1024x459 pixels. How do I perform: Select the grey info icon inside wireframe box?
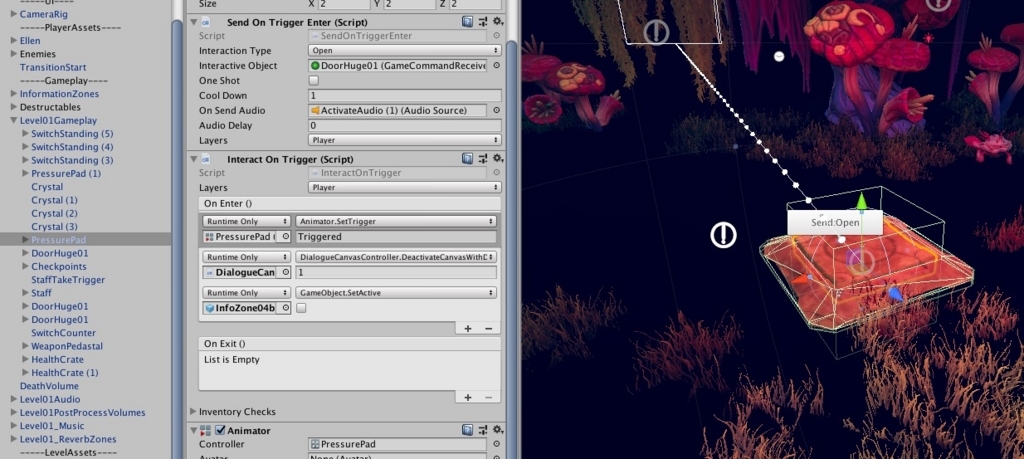pos(656,32)
